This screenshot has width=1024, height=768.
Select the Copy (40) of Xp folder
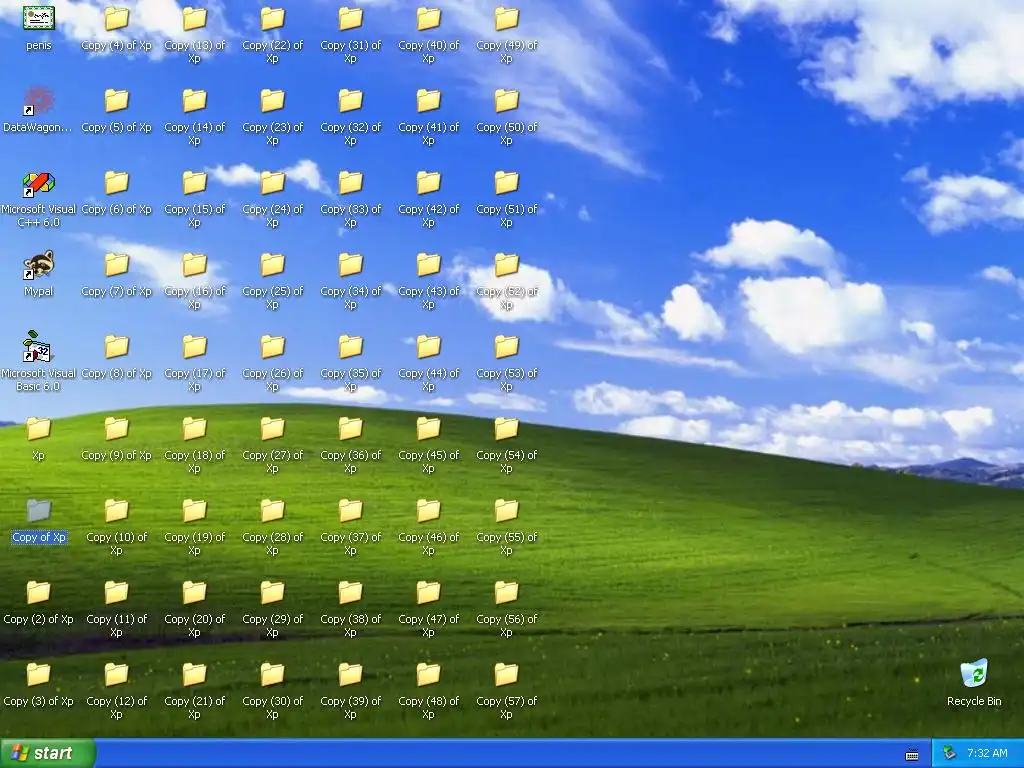(x=428, y=20)
